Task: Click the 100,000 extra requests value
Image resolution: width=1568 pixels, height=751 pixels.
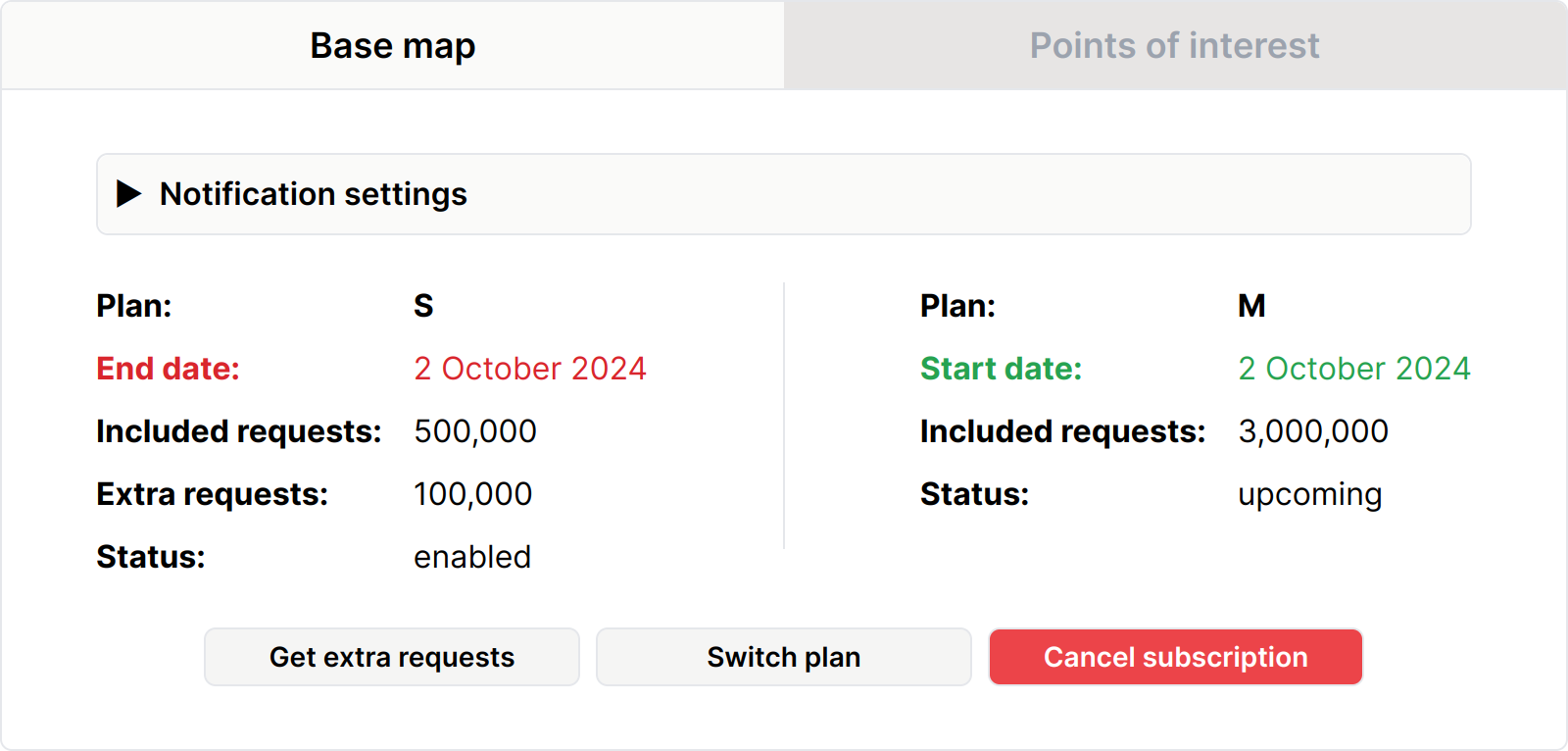Action: click(x=472, y=494)
